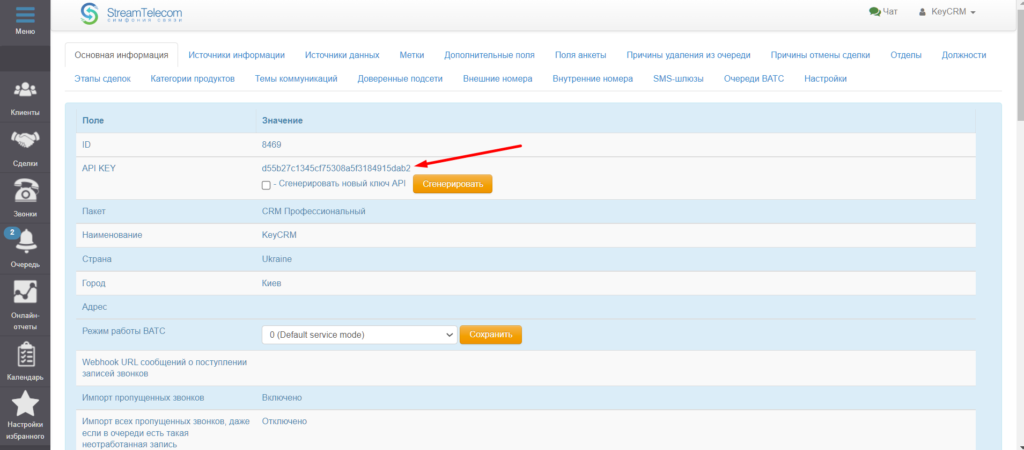Open the Метки tab

(411, 55)
